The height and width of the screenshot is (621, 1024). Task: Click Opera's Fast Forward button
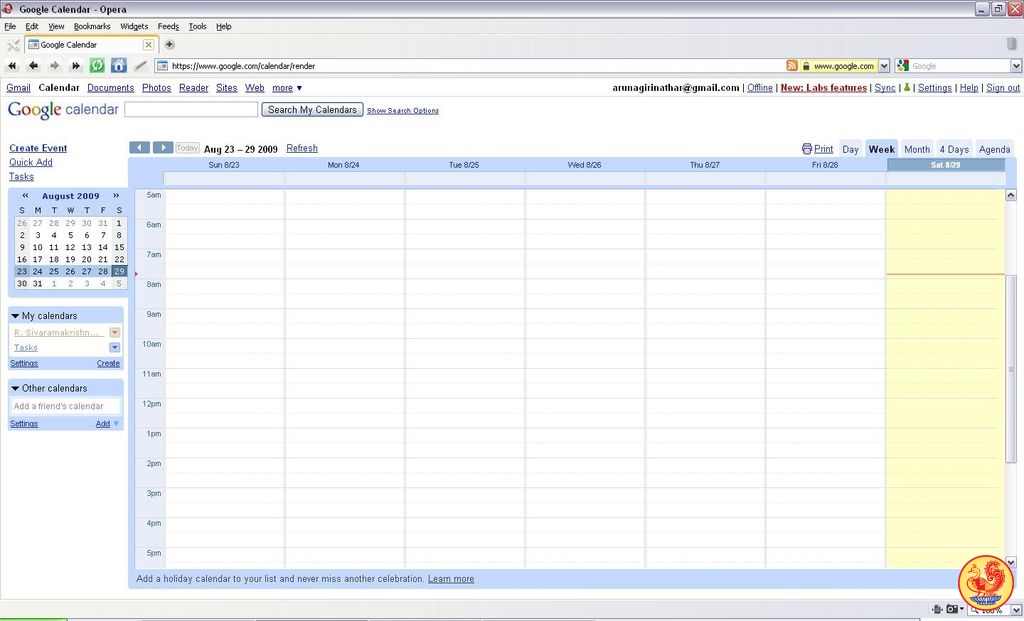point(76,65)
